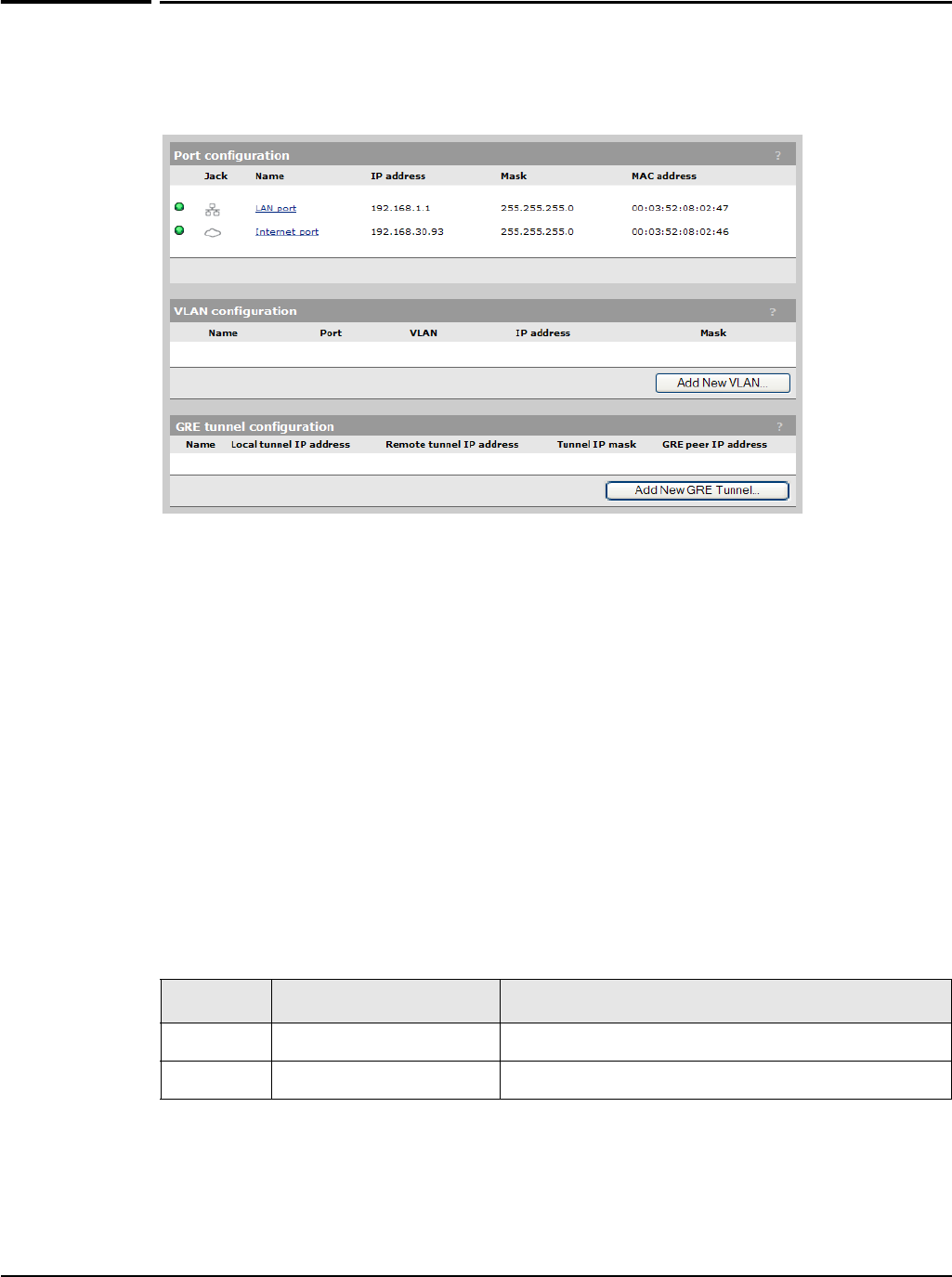Select LAN port mask 255.255.255.0
Image resolution: width=952 pixels, height=1277 pixels.
[537, 208]
